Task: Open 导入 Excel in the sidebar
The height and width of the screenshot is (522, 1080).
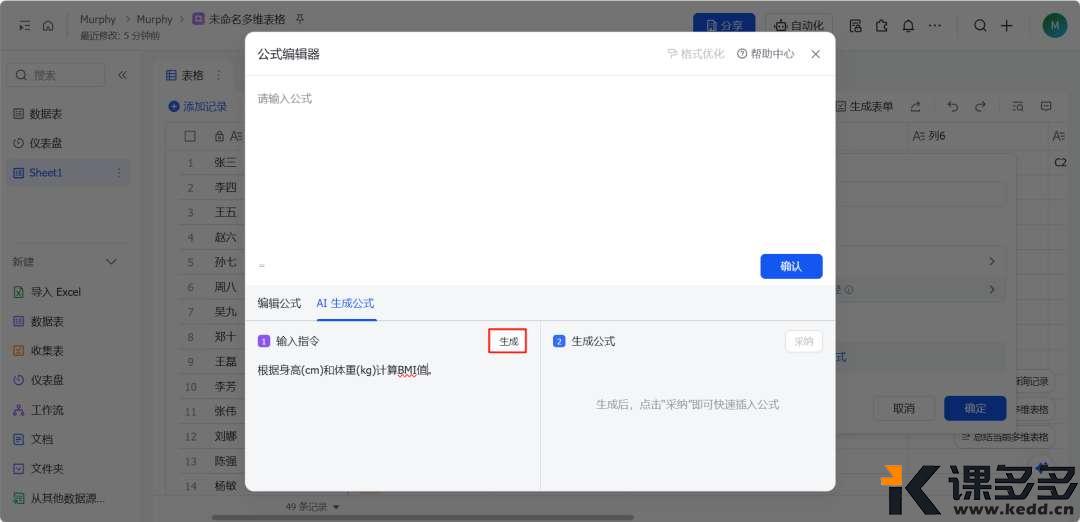Action: pyautogui.click(x=55, y=292)
